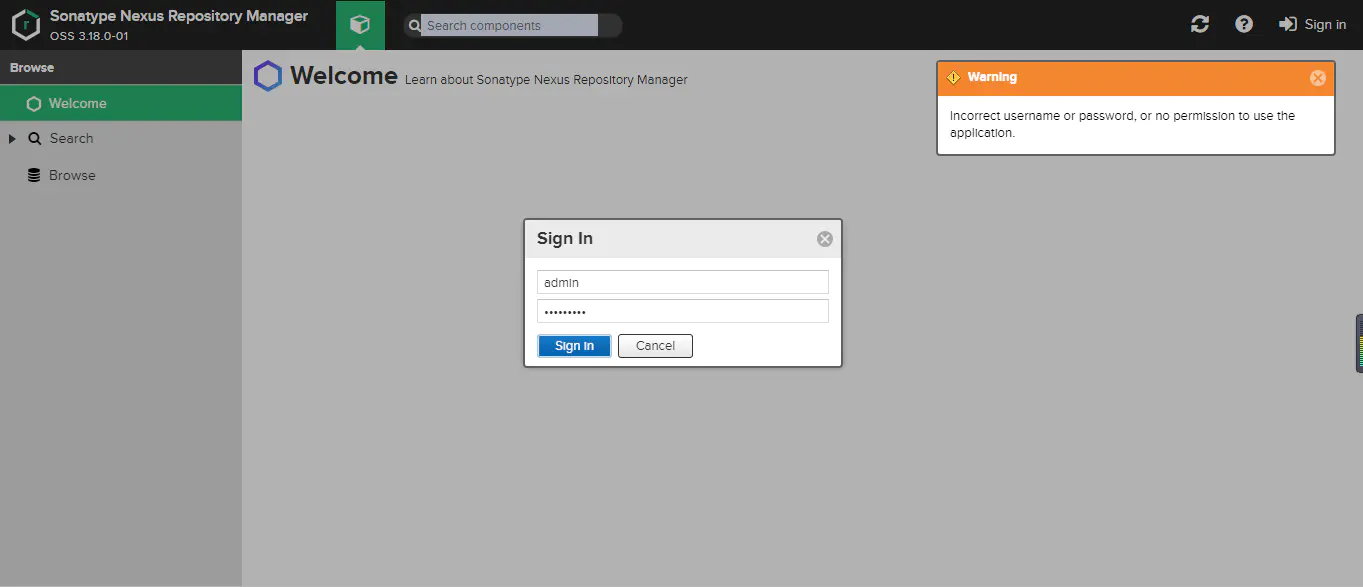1363x587 pixels.
Task: Click the scrollbar at the right edge
Action: point(1358,342)
